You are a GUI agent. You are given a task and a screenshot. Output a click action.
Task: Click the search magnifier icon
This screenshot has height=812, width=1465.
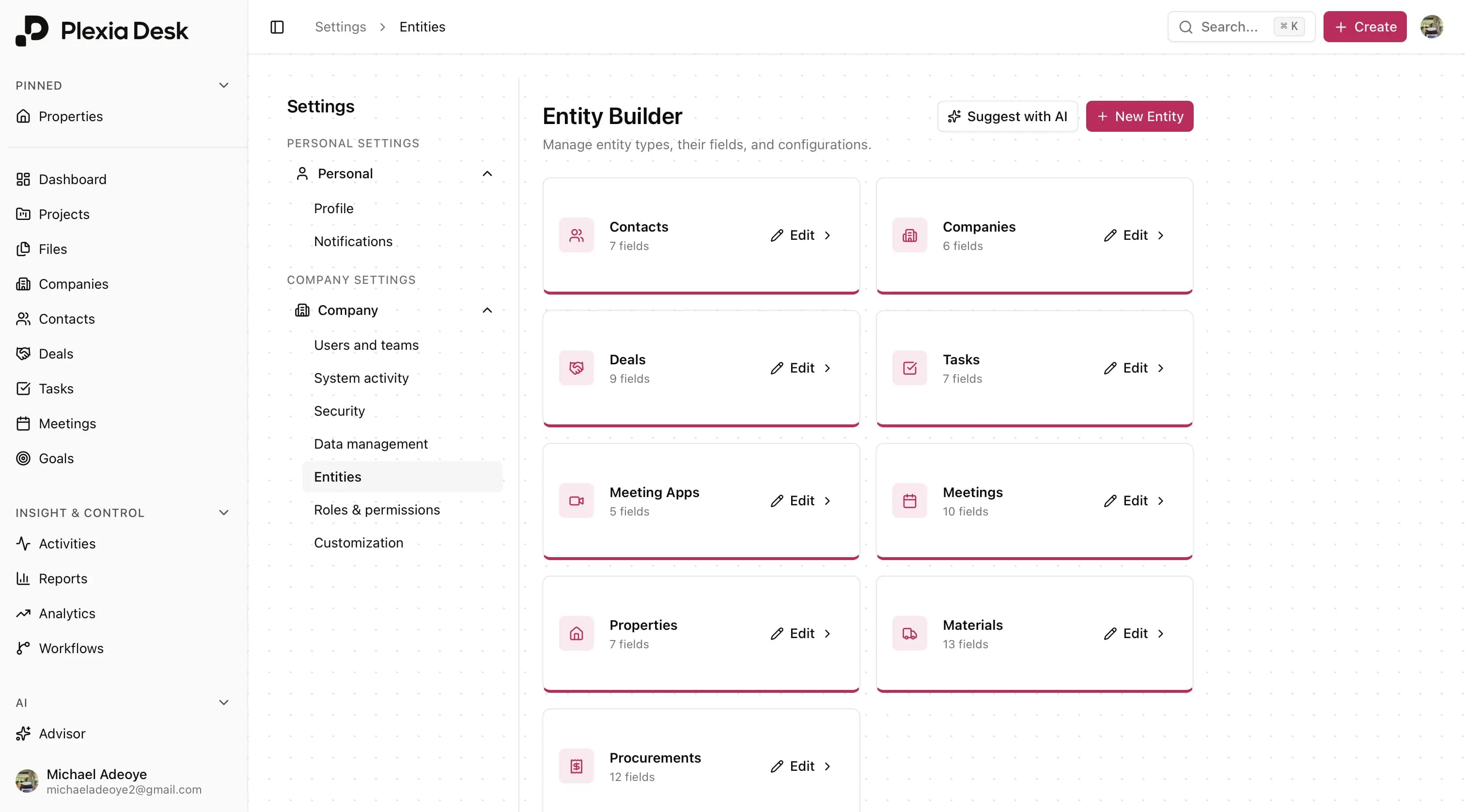click(x=1186, y=27)
